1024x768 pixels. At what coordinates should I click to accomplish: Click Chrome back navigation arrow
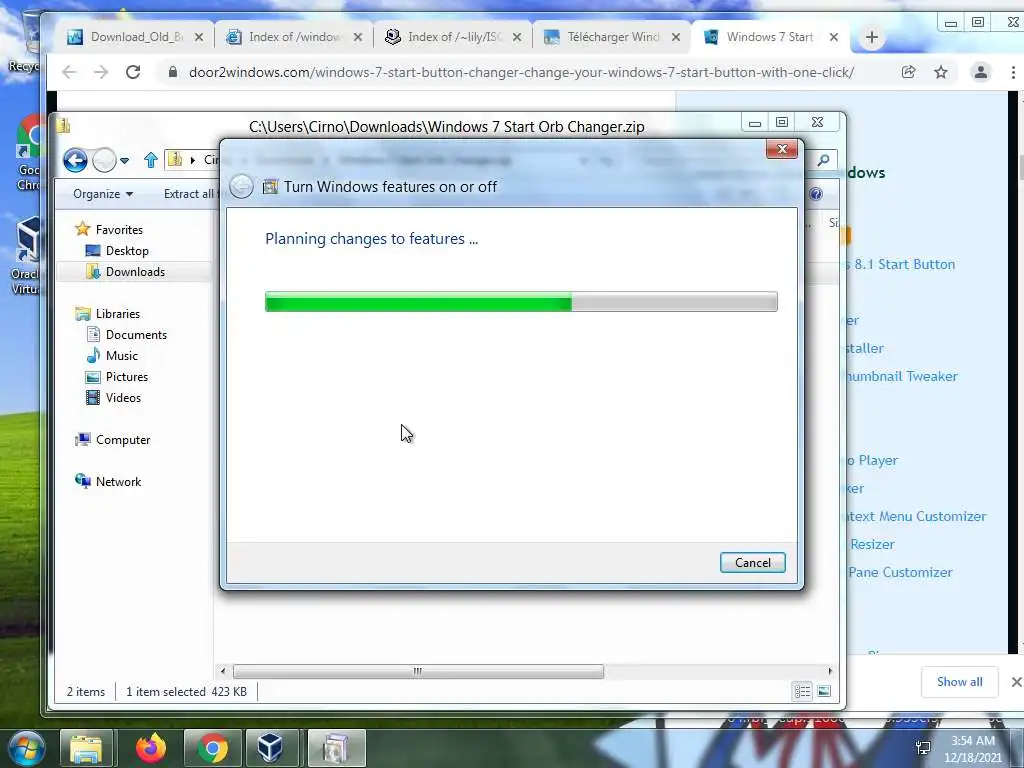pos(69,72)
